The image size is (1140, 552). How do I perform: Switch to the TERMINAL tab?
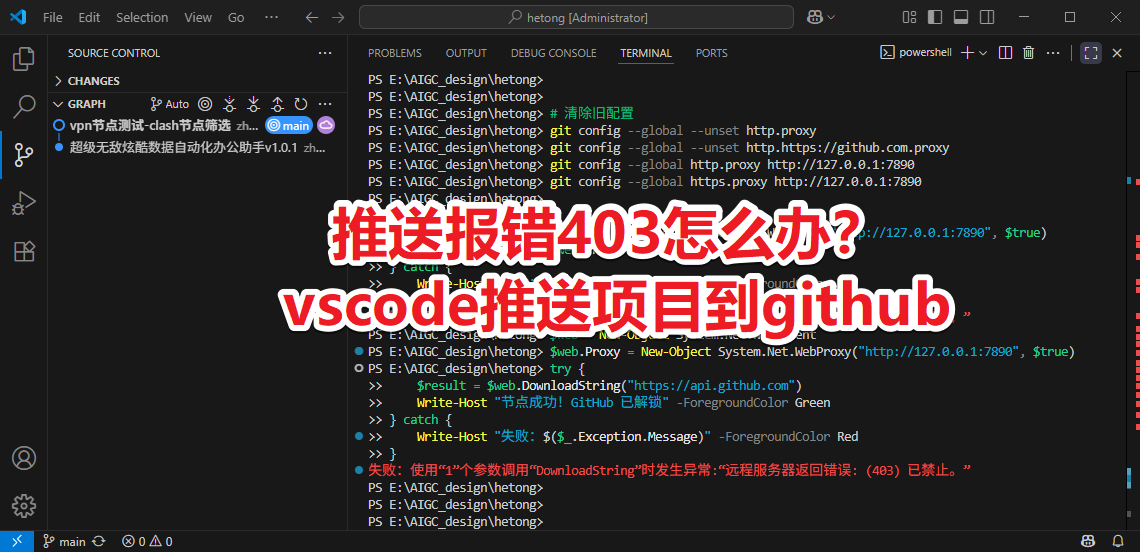(x=646, y=53)
